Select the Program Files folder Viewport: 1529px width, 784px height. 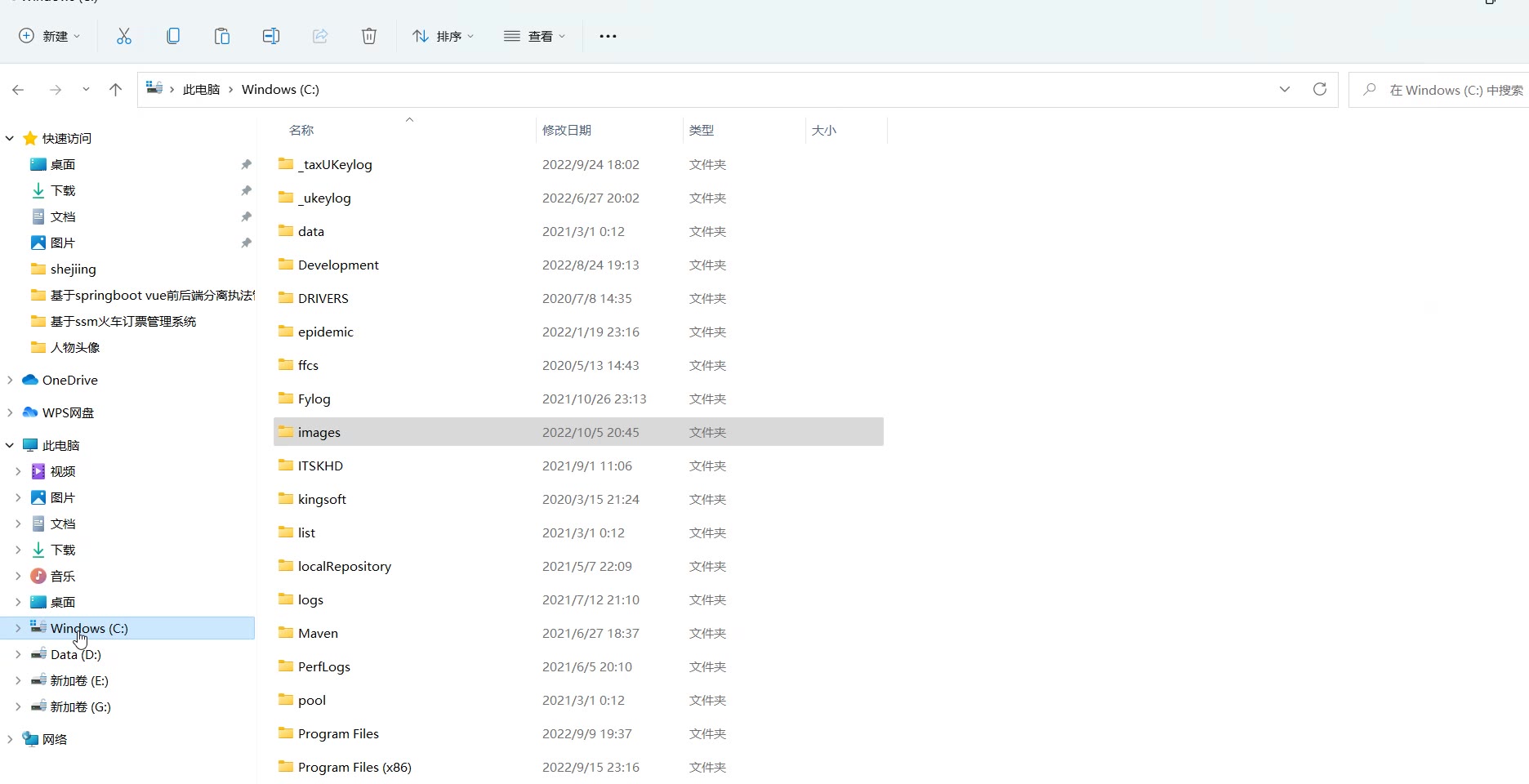(x=338, y=733)
